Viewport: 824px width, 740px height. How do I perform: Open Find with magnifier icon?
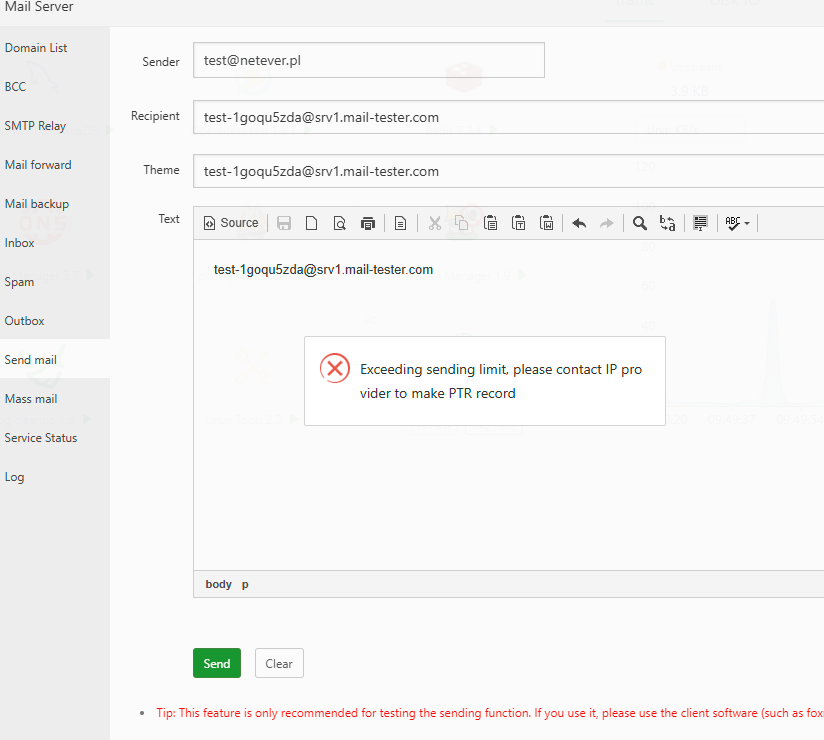point(640,223)
